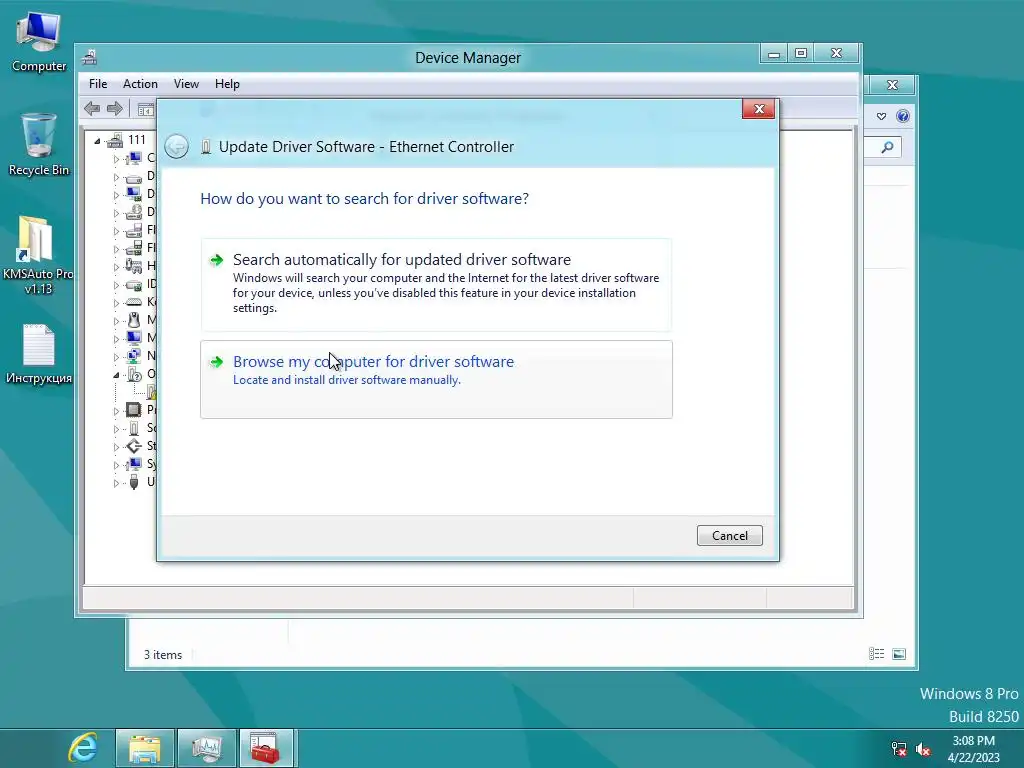Switch to the red toolbox taskbar icon
The width and height of the screenshot is (1024, 768).
(x=266, y=748)
